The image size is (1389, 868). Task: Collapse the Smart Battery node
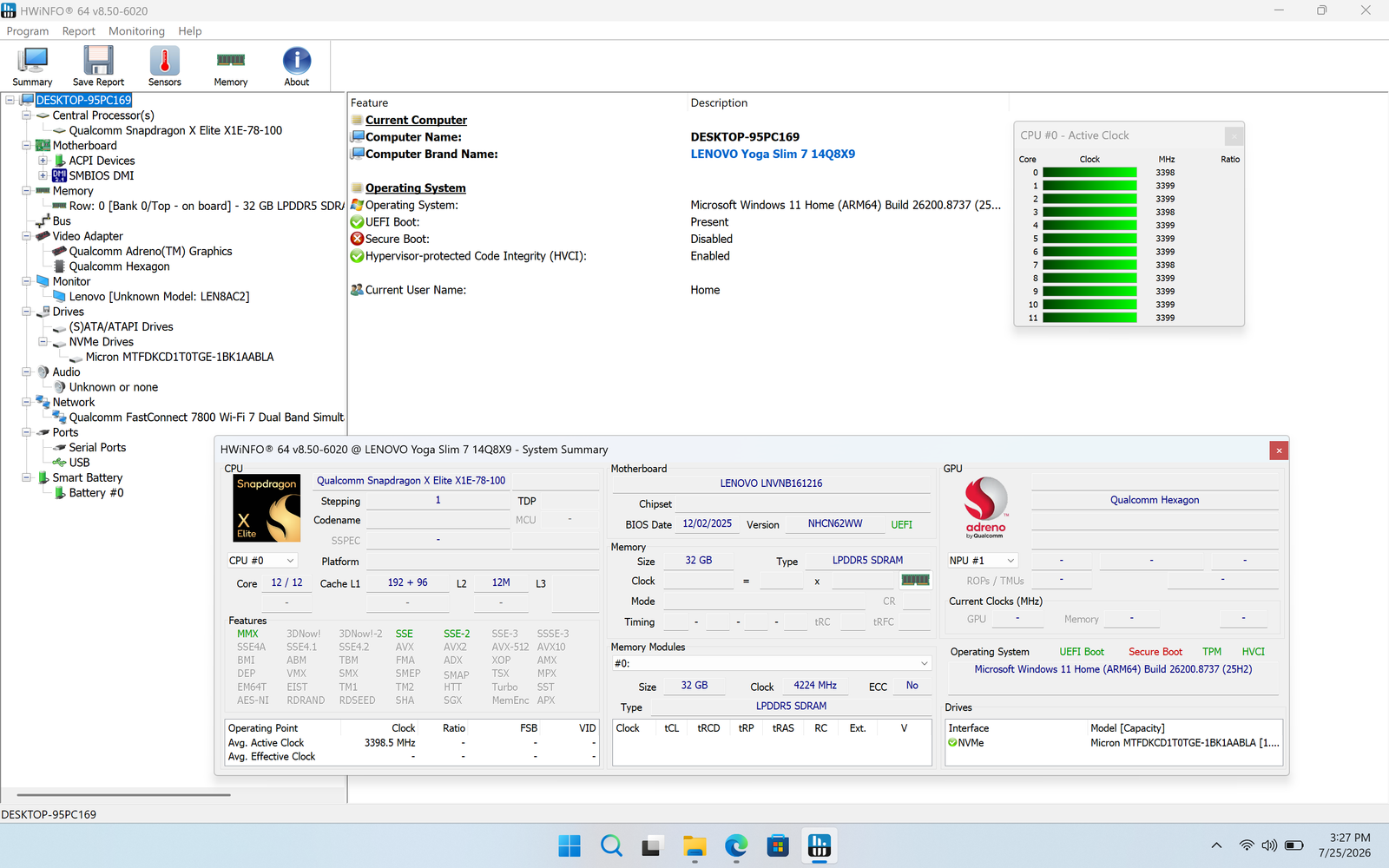point(26,477)
